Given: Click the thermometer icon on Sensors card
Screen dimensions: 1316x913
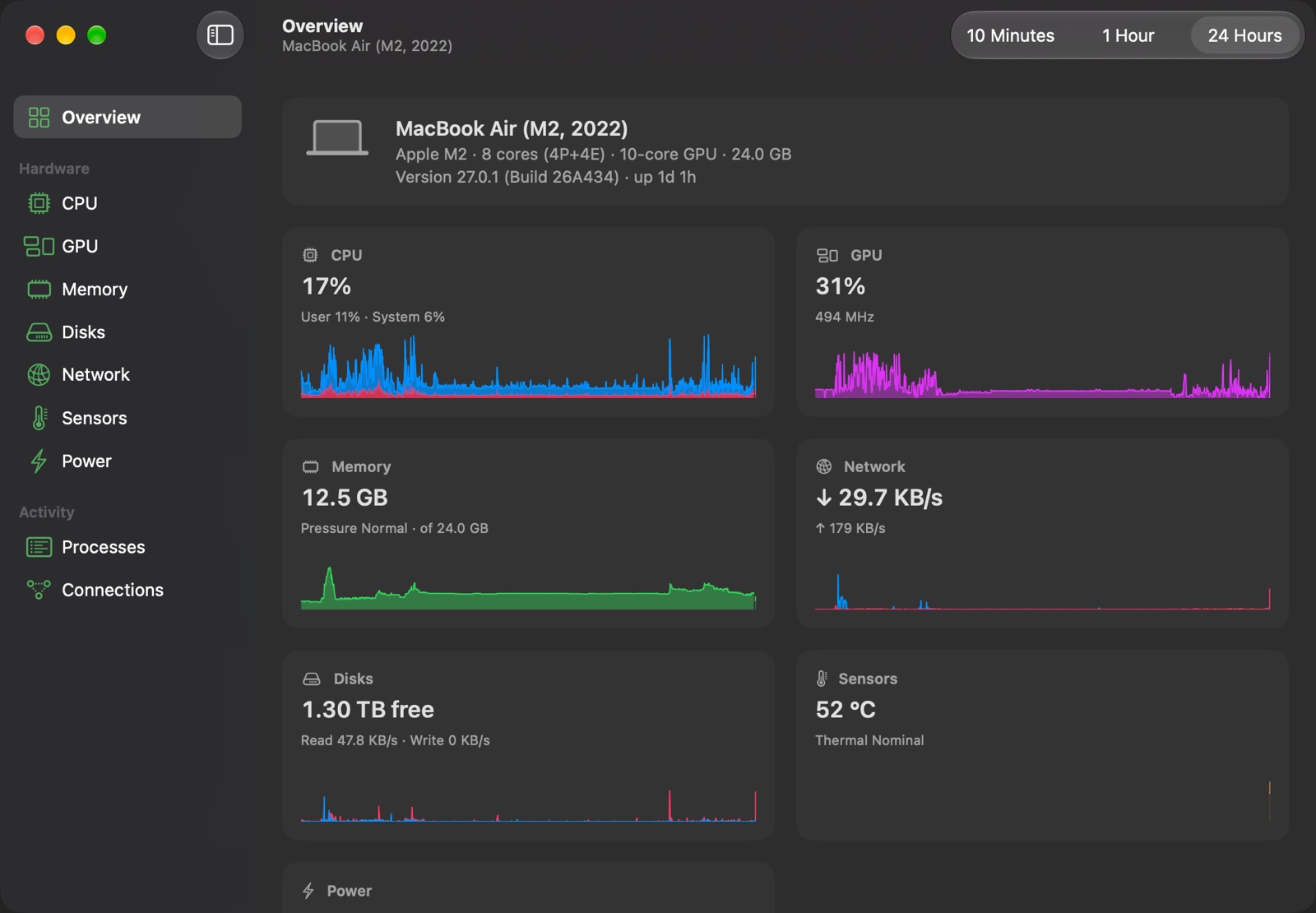Looking at the screenshot, I should click(x=822, y=679).
